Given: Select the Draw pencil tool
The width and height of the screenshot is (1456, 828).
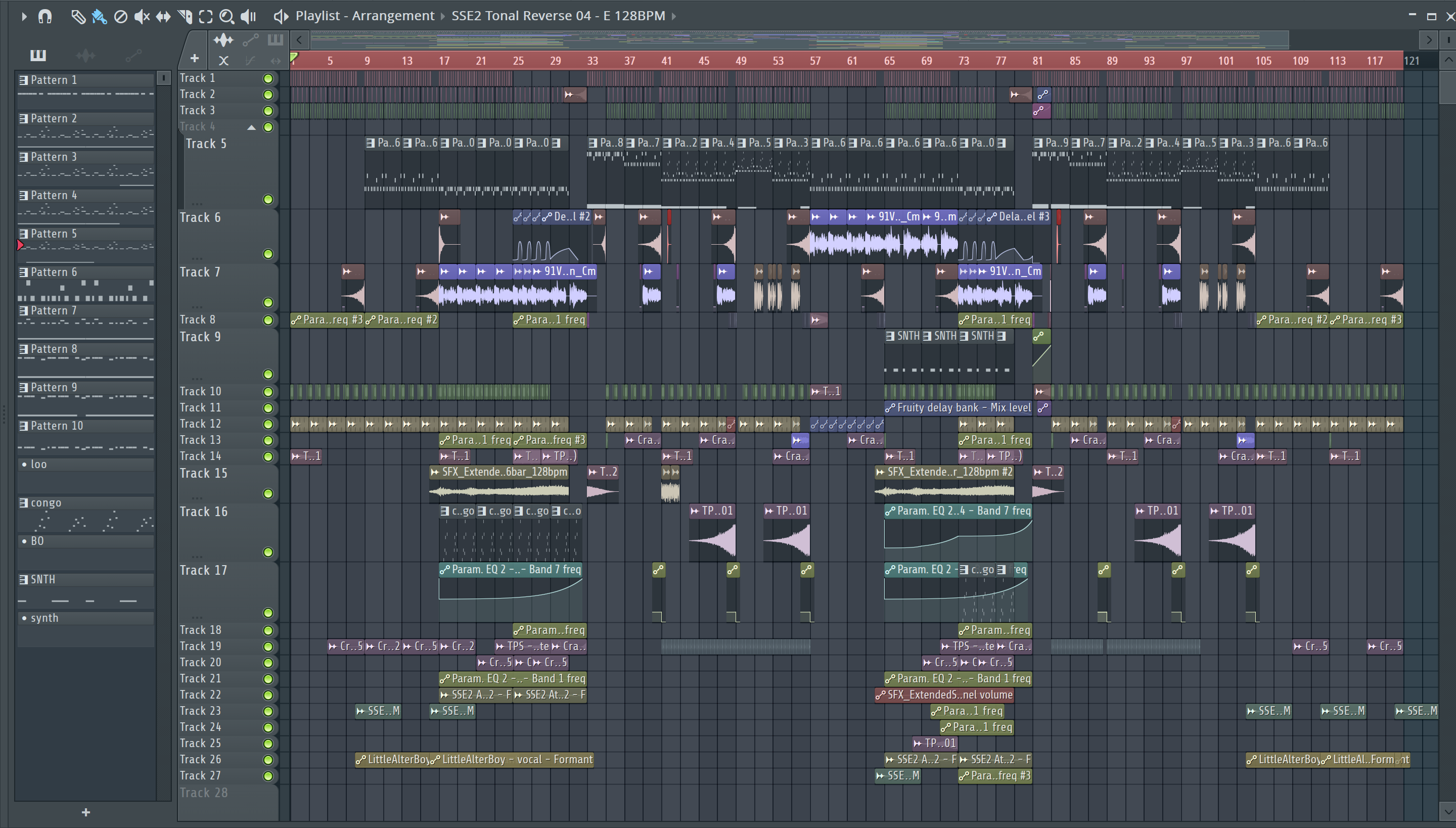Looking at the screenshot, I should (78, 17).
